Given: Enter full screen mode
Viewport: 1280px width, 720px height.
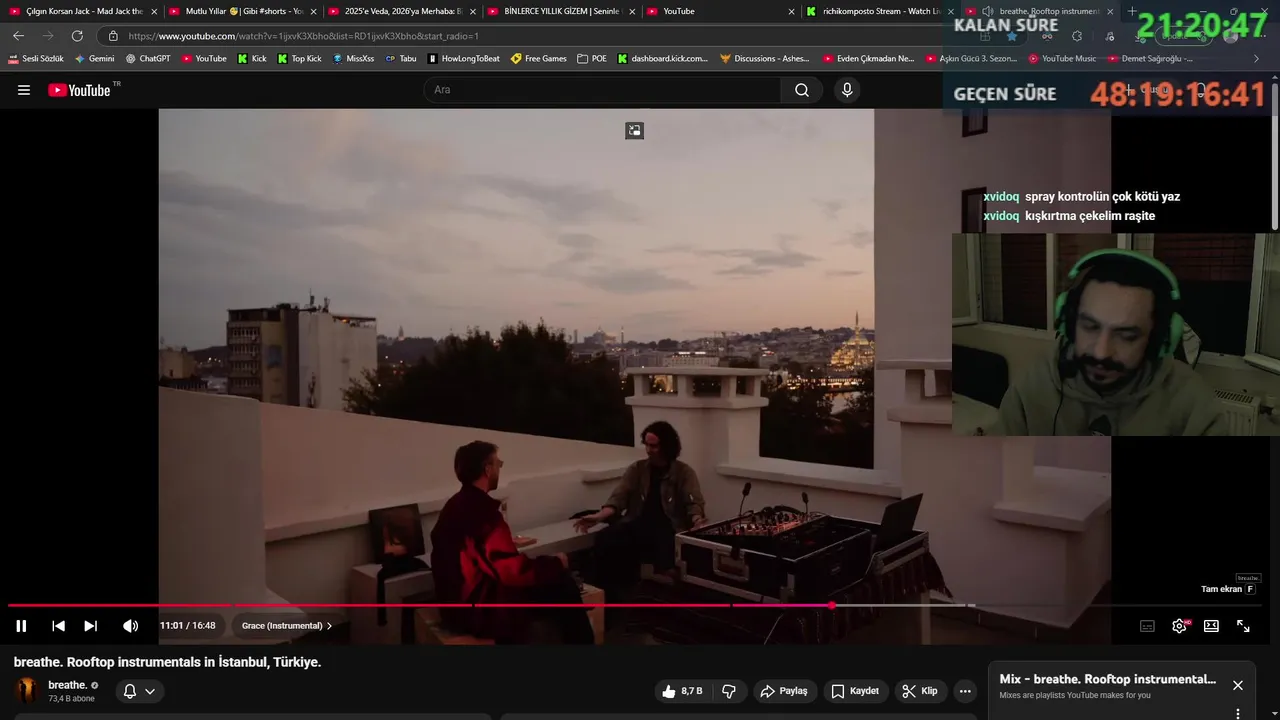Looking at the screenshot, I should [1243, 626].
